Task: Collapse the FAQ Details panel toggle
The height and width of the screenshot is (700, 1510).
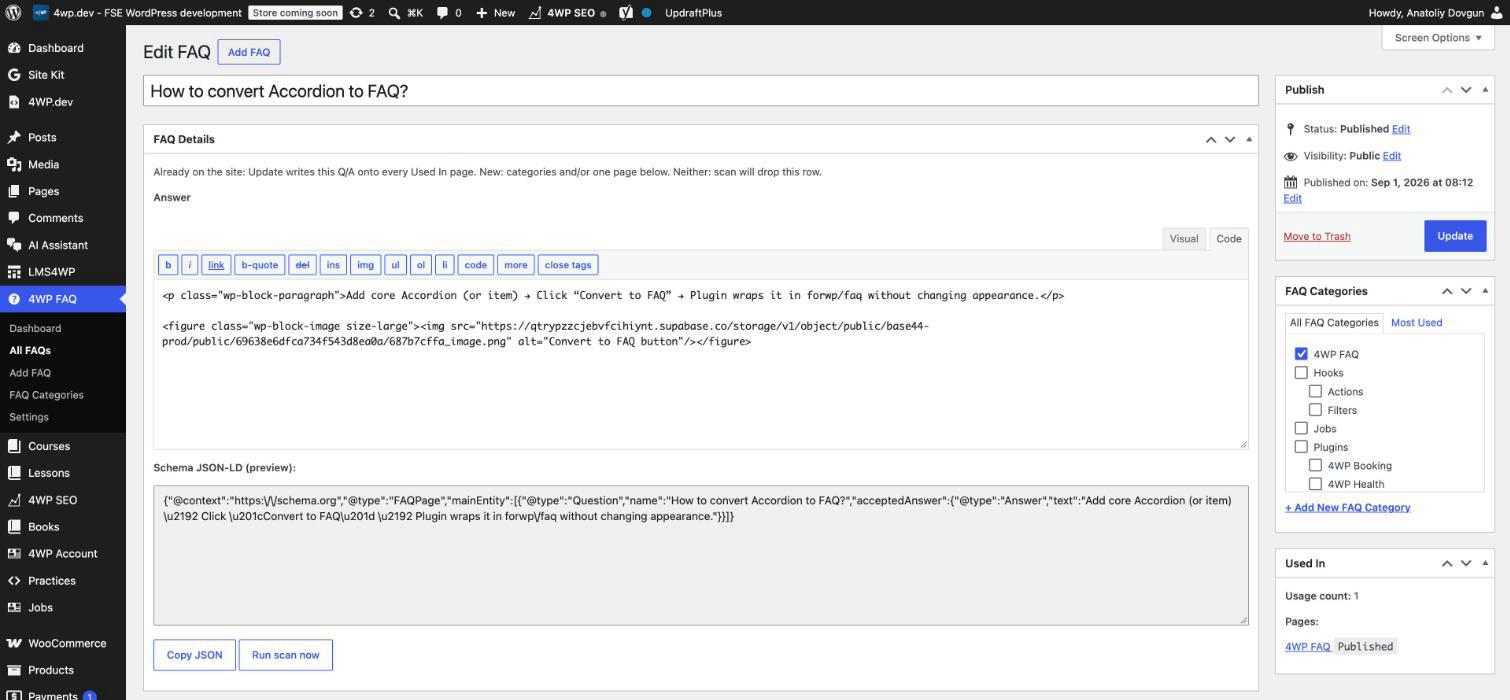Action: [x=1249, y=139]
